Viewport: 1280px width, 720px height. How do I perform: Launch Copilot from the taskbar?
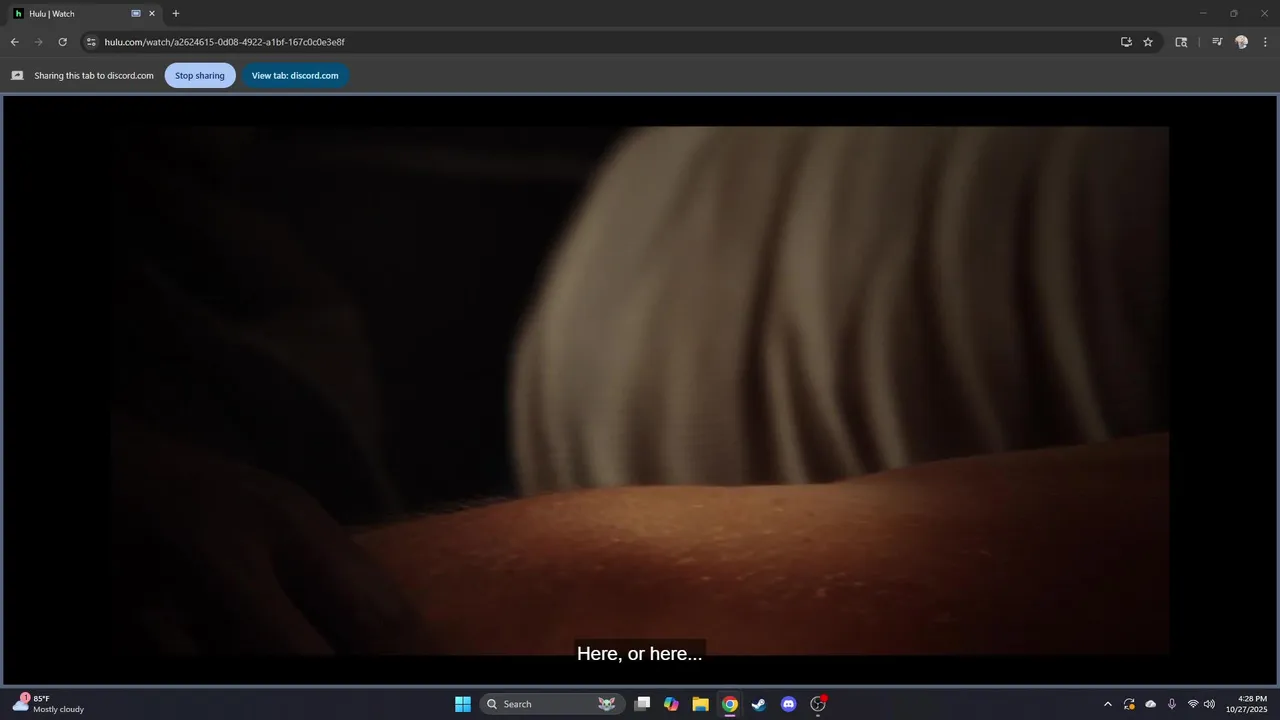pyautogui.click(x=671, y=704)
